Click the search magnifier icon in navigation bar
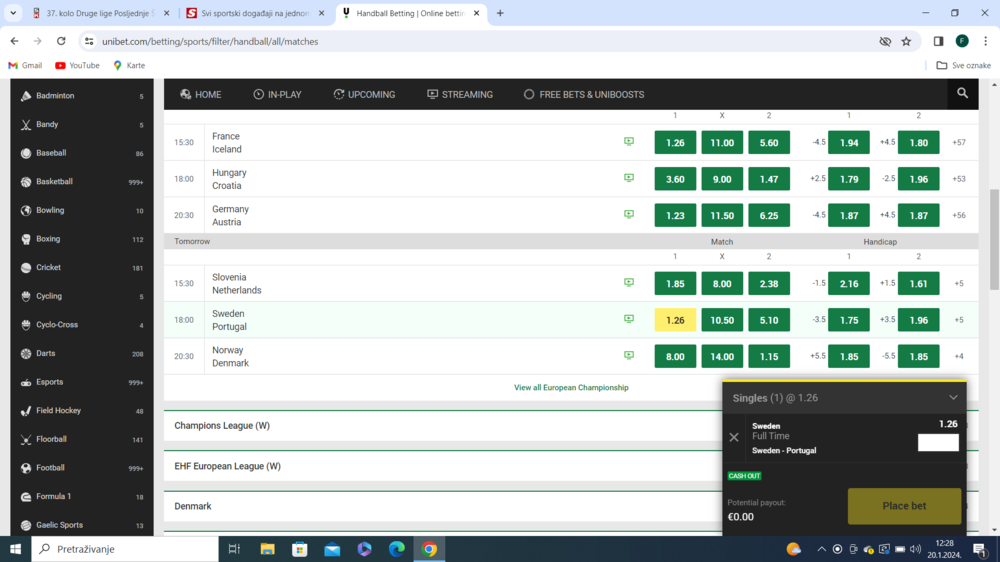This screenshot has width=1000, height=562. 962,94
